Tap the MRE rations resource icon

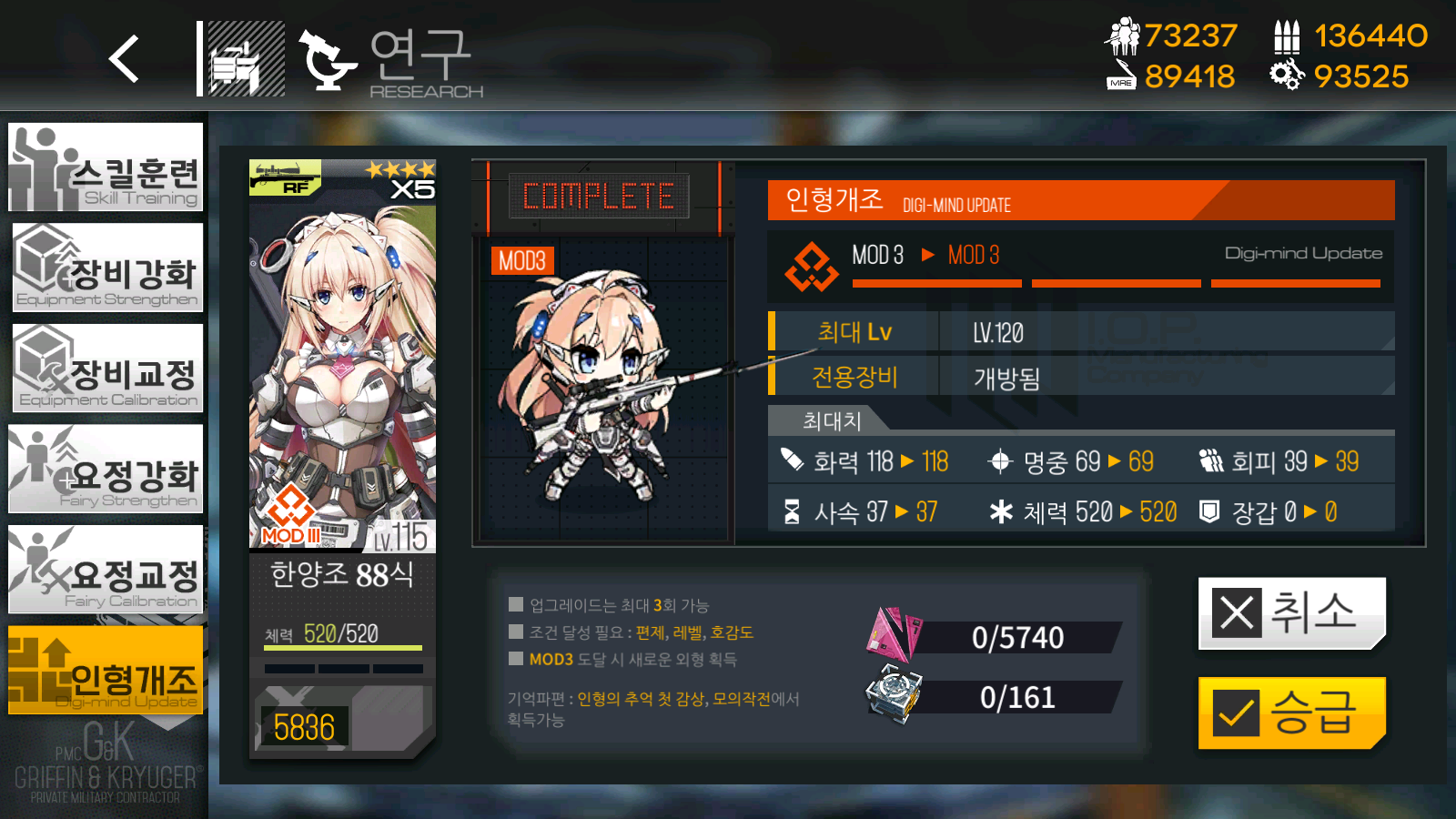pyautogui.click(x=1122, y=76)
